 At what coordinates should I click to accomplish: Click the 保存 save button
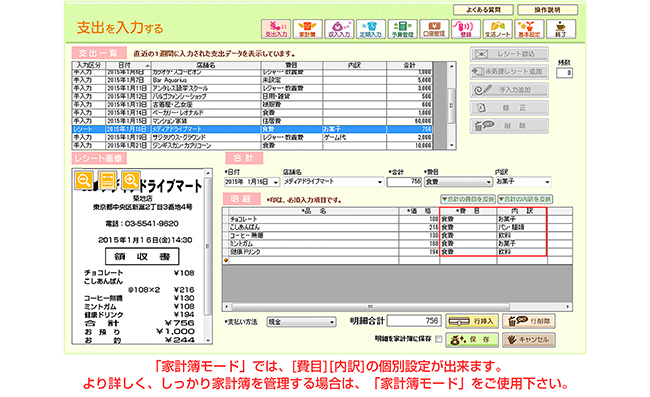472,339
